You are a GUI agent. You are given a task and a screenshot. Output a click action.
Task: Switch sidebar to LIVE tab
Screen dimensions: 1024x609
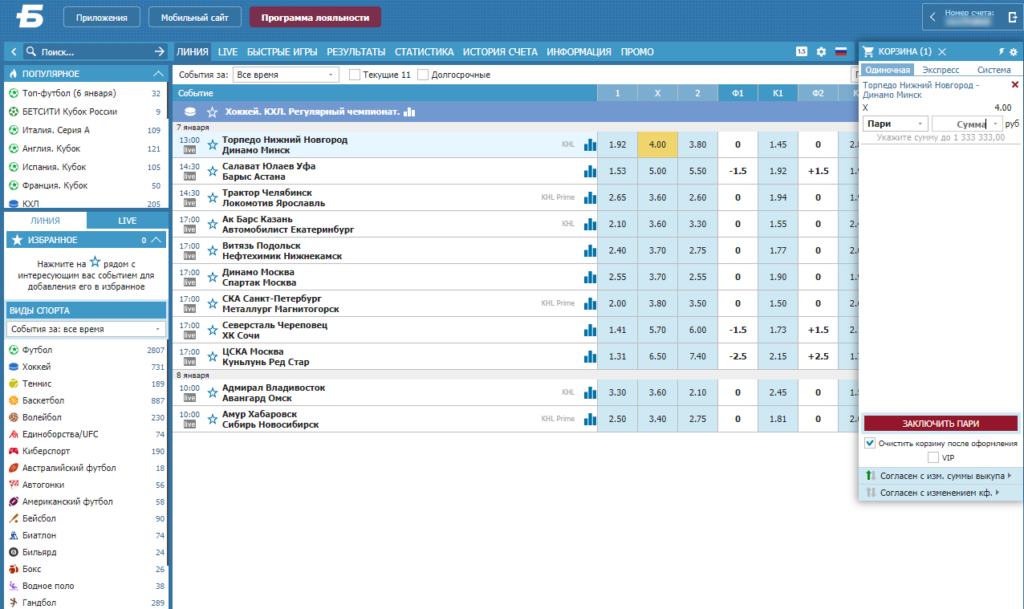point(127,221)
